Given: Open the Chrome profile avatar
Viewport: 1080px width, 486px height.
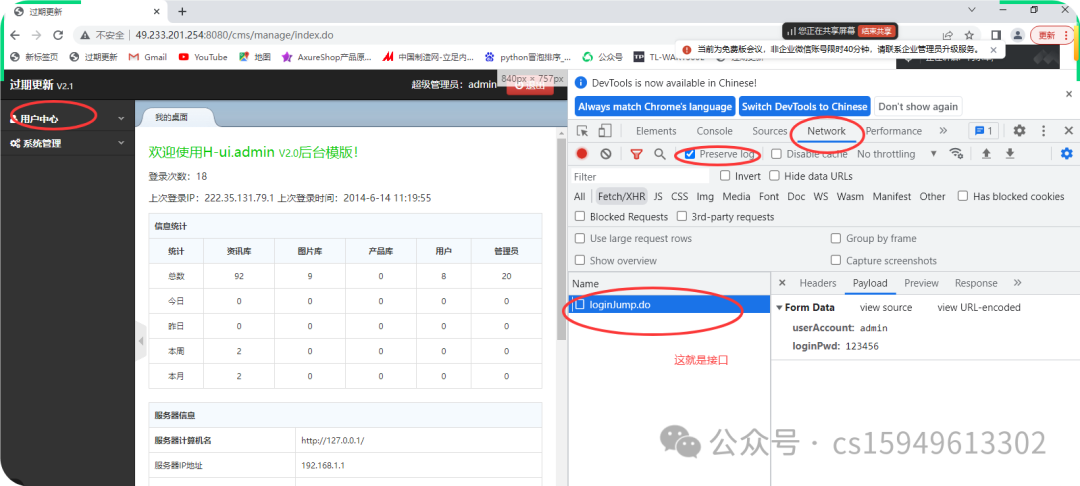Looking at the screenshot, I should (x=1017, y=35).
